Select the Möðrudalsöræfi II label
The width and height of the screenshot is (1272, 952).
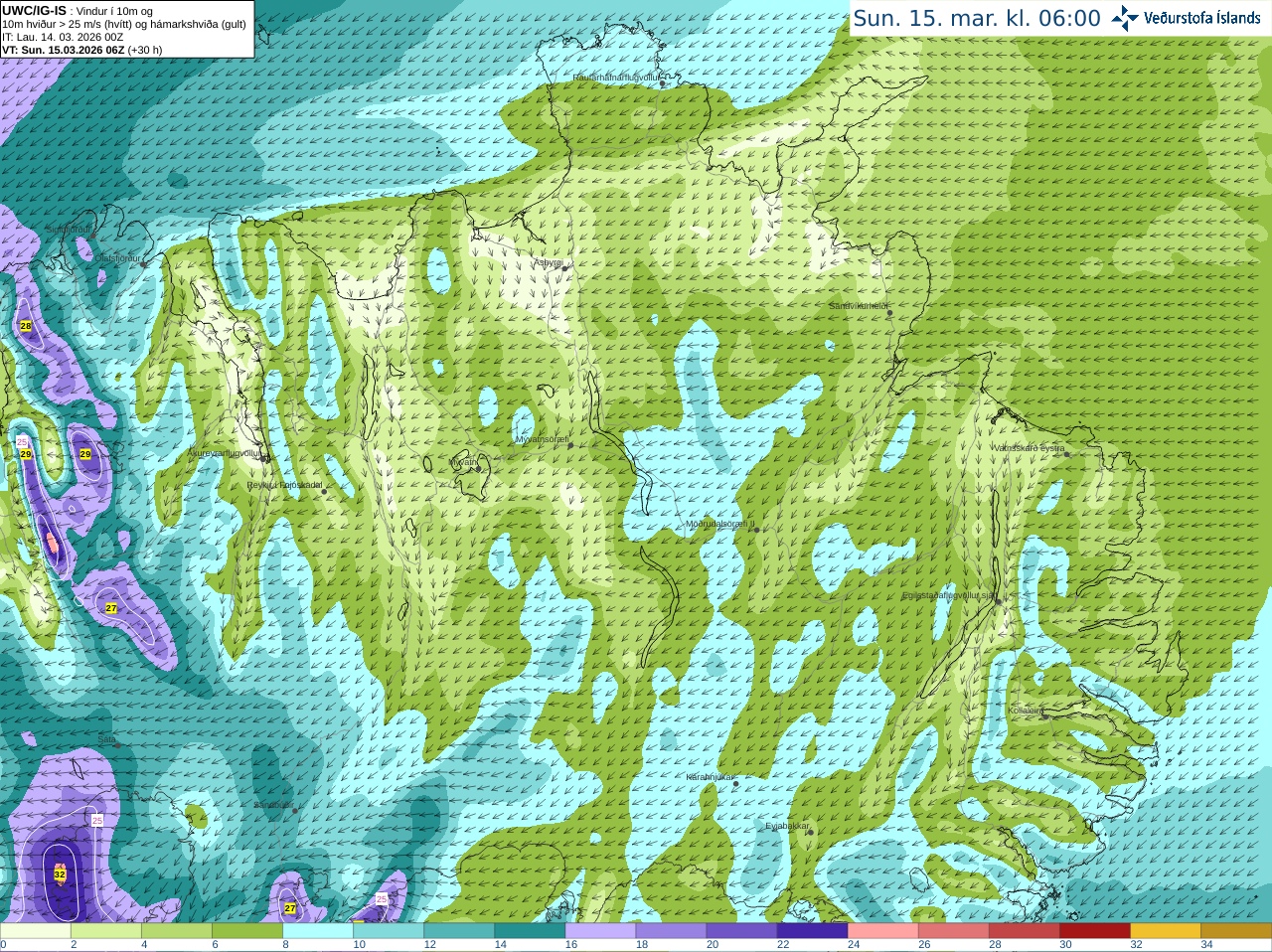[720, 524]
